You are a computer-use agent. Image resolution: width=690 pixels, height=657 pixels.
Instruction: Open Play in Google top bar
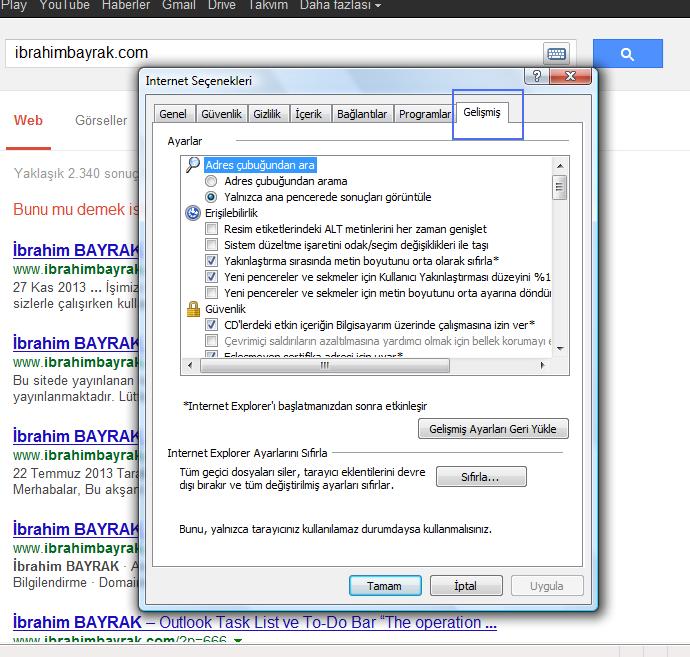coord(14,5)
